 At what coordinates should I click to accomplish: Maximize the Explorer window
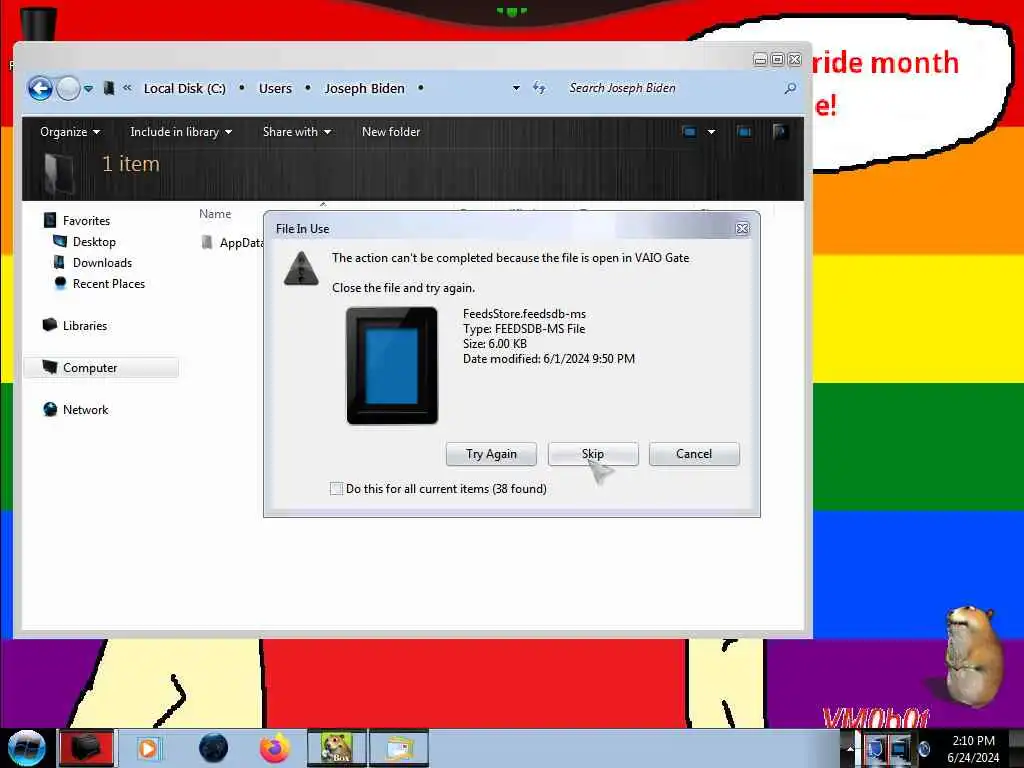coord(777,59)
